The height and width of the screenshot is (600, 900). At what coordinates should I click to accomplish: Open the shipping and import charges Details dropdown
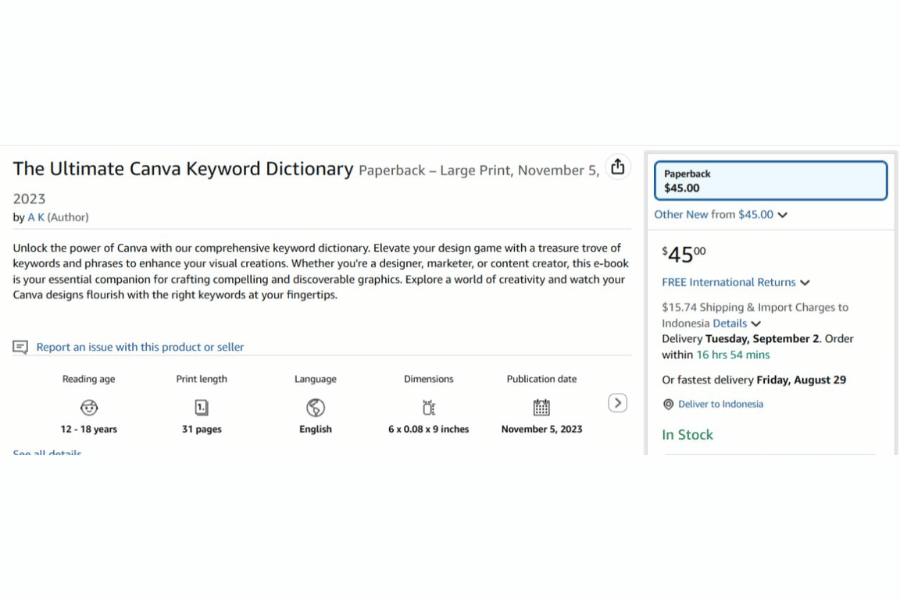click(736, 323)
